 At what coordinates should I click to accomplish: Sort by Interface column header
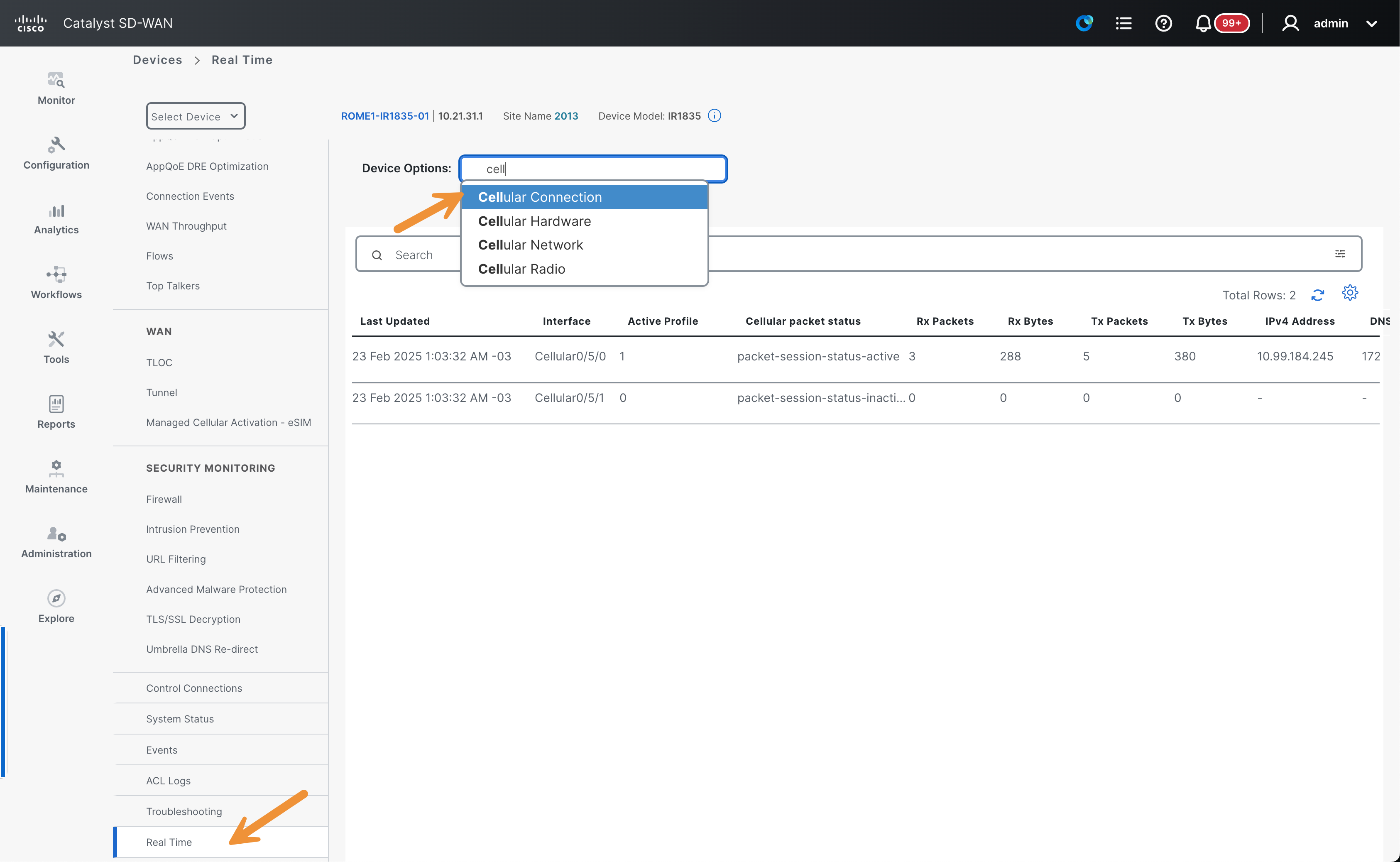(x=566, y=321)
